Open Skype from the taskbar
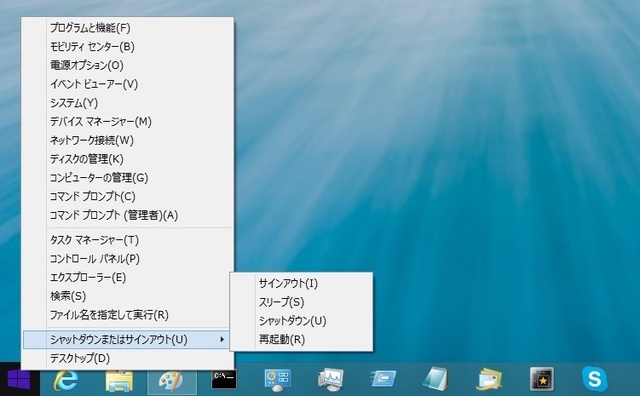Image resolution: width=640 pixels, height=396 pixels. point(594,379)
